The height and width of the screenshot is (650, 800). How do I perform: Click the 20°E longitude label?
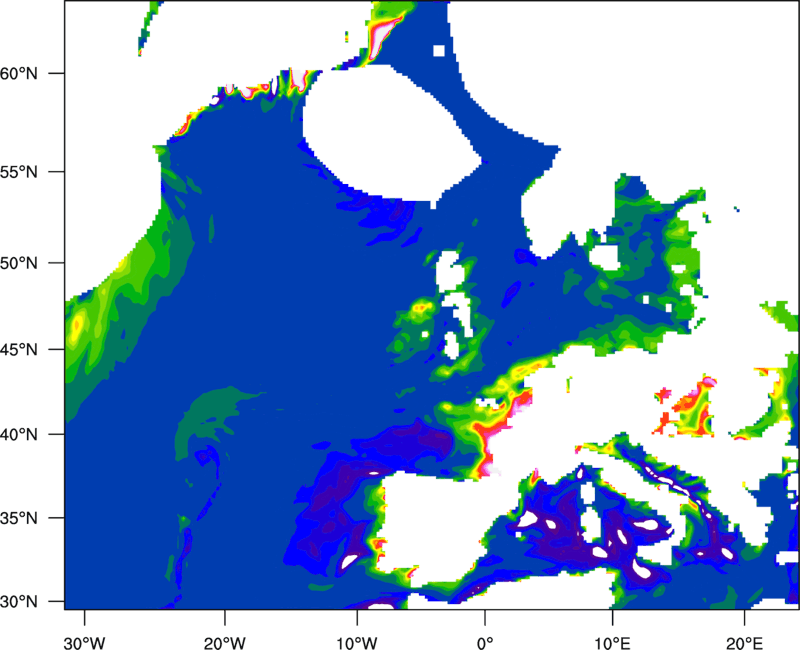(744, 643)
